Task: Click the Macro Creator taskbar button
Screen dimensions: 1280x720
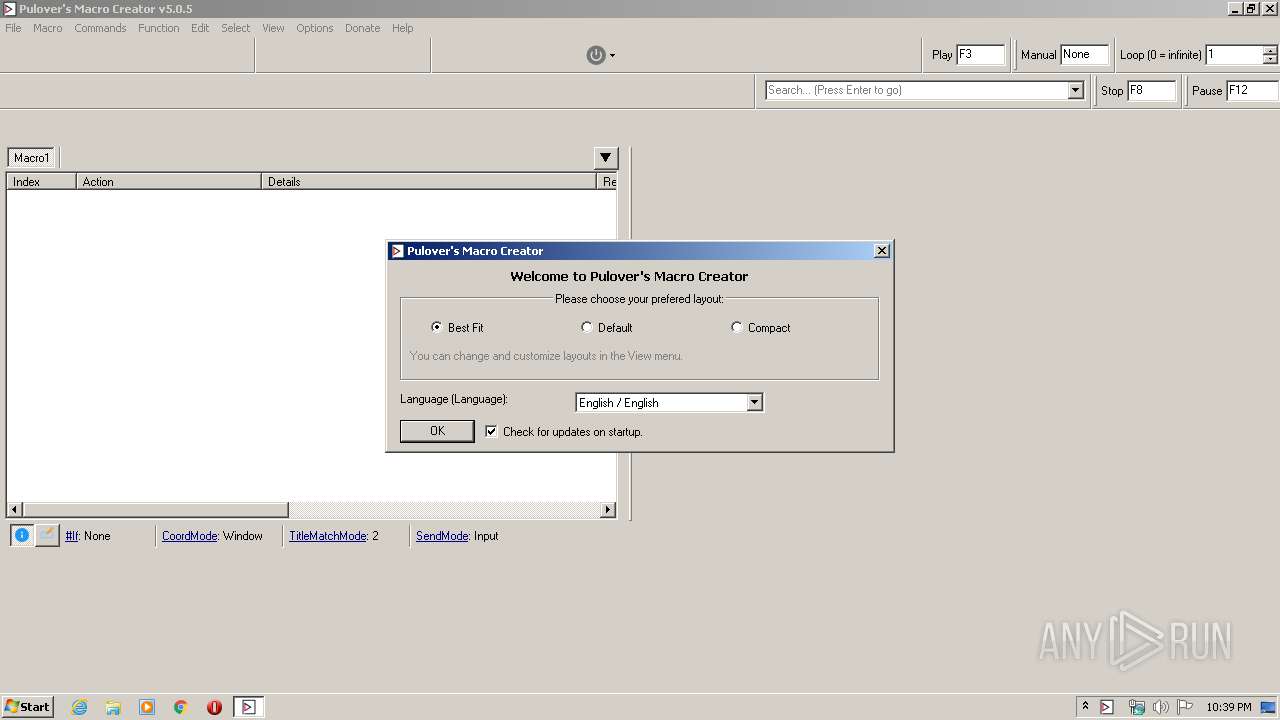Action: (x=248, y=707)
